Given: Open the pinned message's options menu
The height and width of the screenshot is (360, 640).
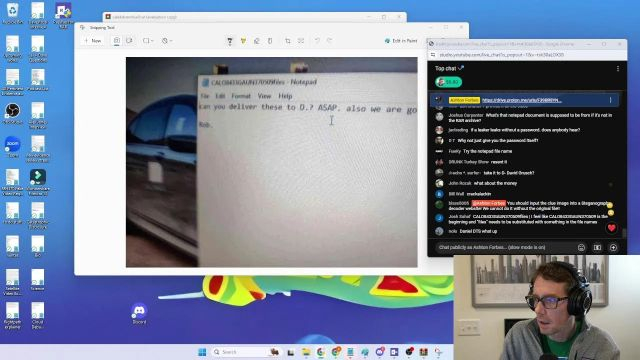Looking at the screenshot, I should (x=611, y=100).
